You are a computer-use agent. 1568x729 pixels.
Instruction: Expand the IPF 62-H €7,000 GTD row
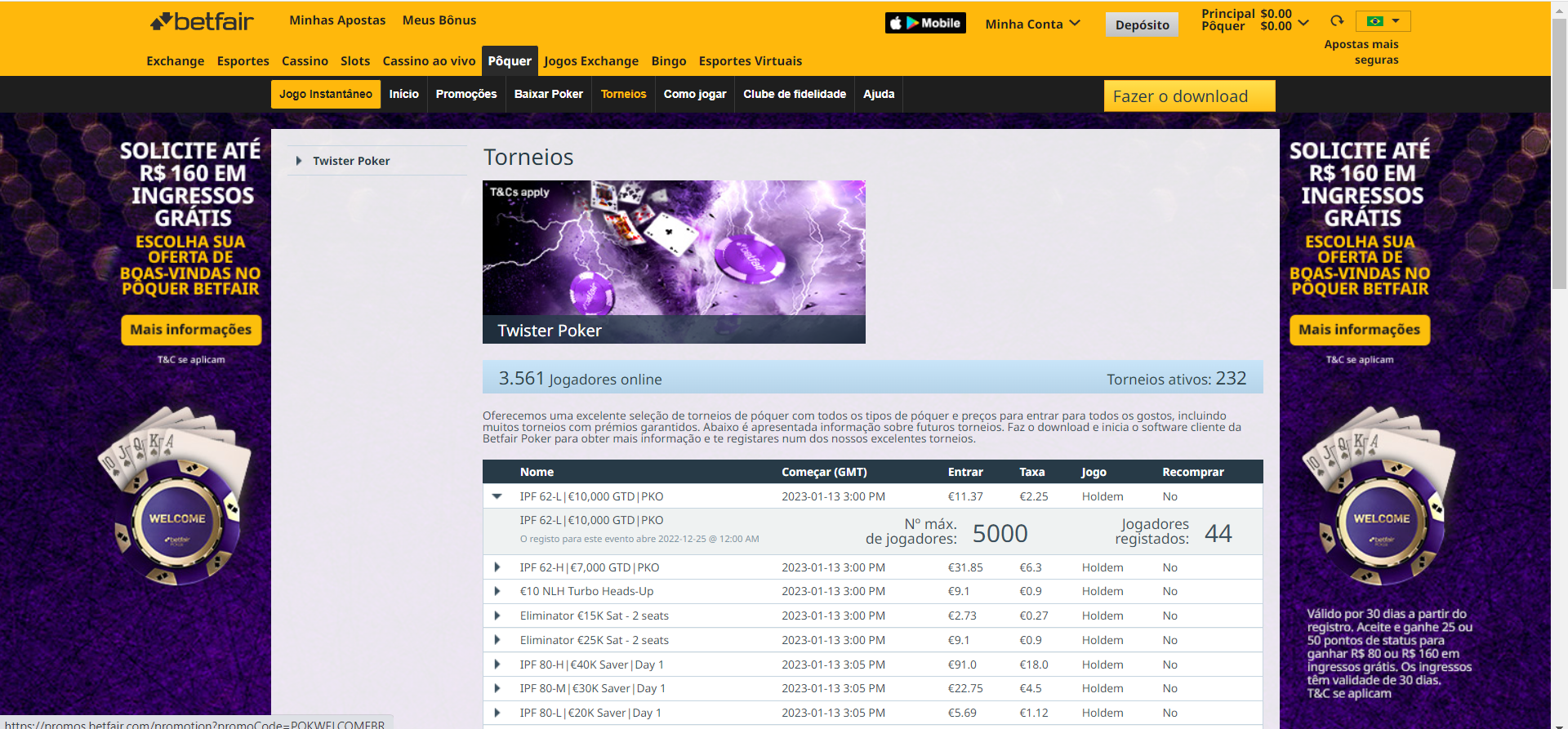pos(497,567)
